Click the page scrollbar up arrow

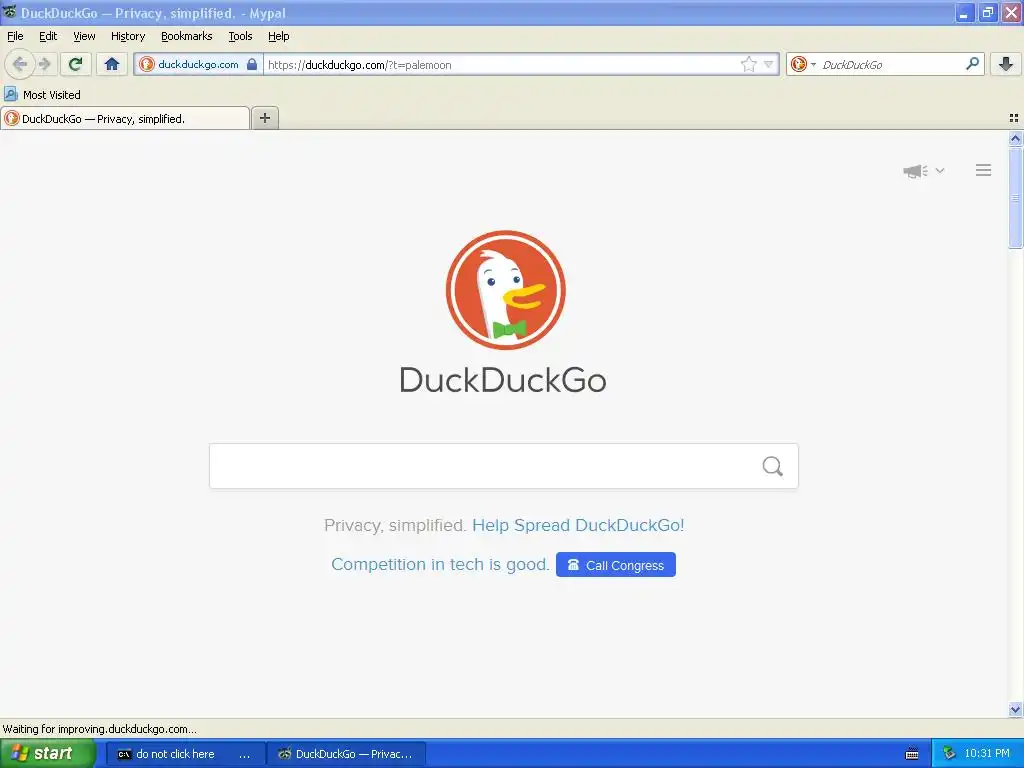click(1015, 138)
